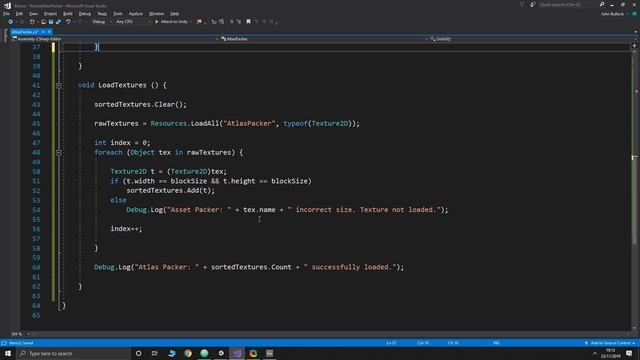Click the notifications flag icon in title bar
The width and height of the screenshot is (640, 360).
point(522,4)
